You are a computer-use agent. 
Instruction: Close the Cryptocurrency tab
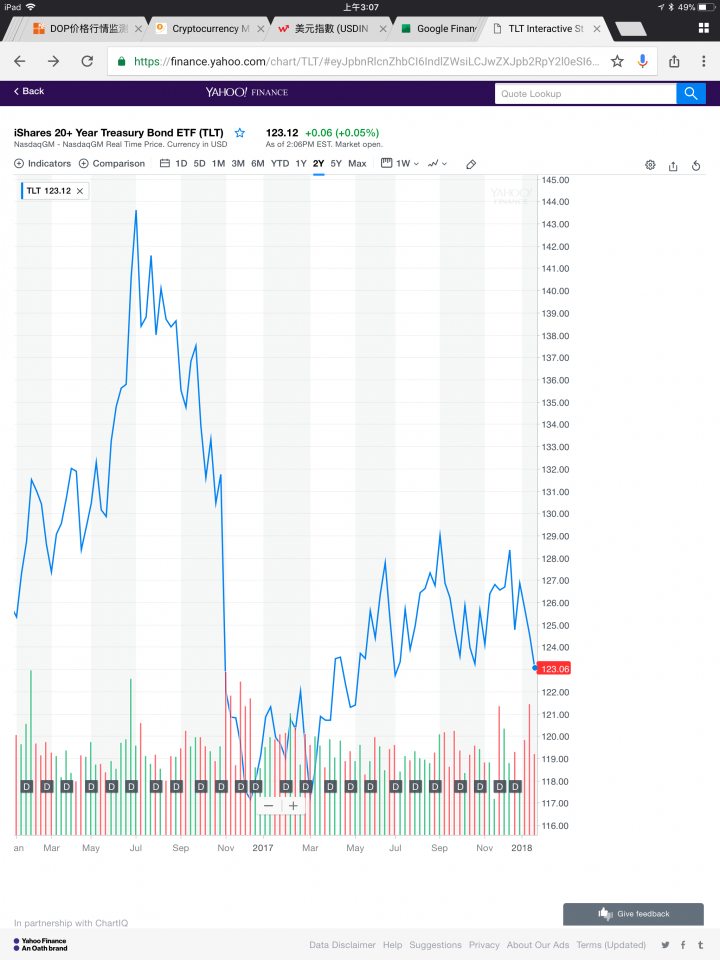[260, 29]
